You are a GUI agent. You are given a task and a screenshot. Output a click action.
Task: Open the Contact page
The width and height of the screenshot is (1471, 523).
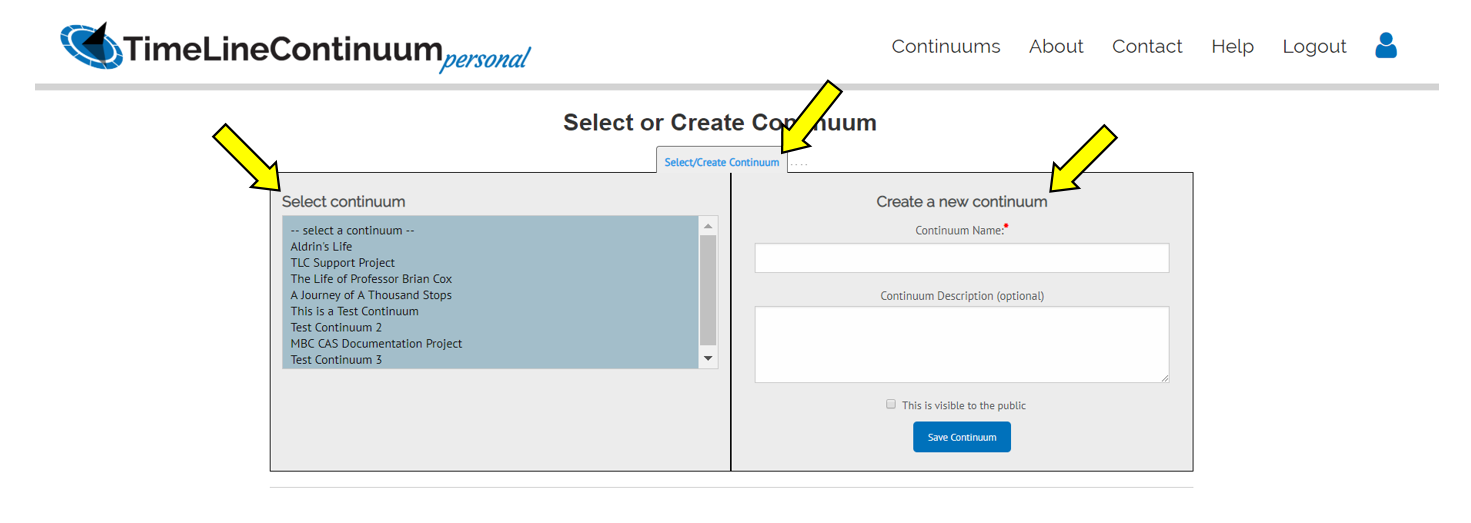[1147, 47]
